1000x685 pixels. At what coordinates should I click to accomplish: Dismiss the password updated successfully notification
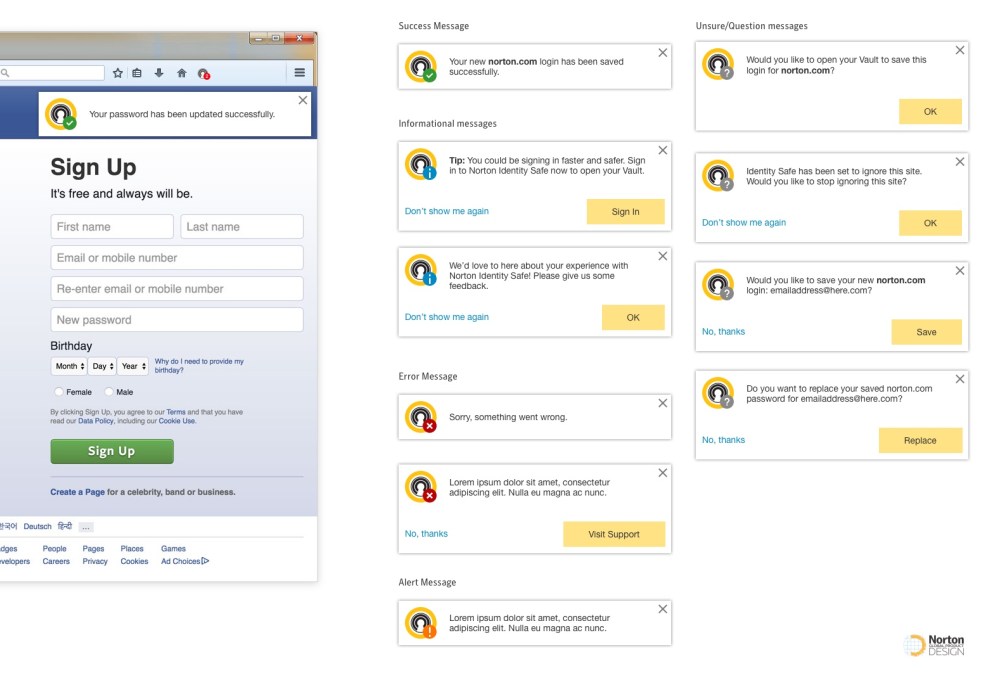pyautogui.click(x=303, y=100)
